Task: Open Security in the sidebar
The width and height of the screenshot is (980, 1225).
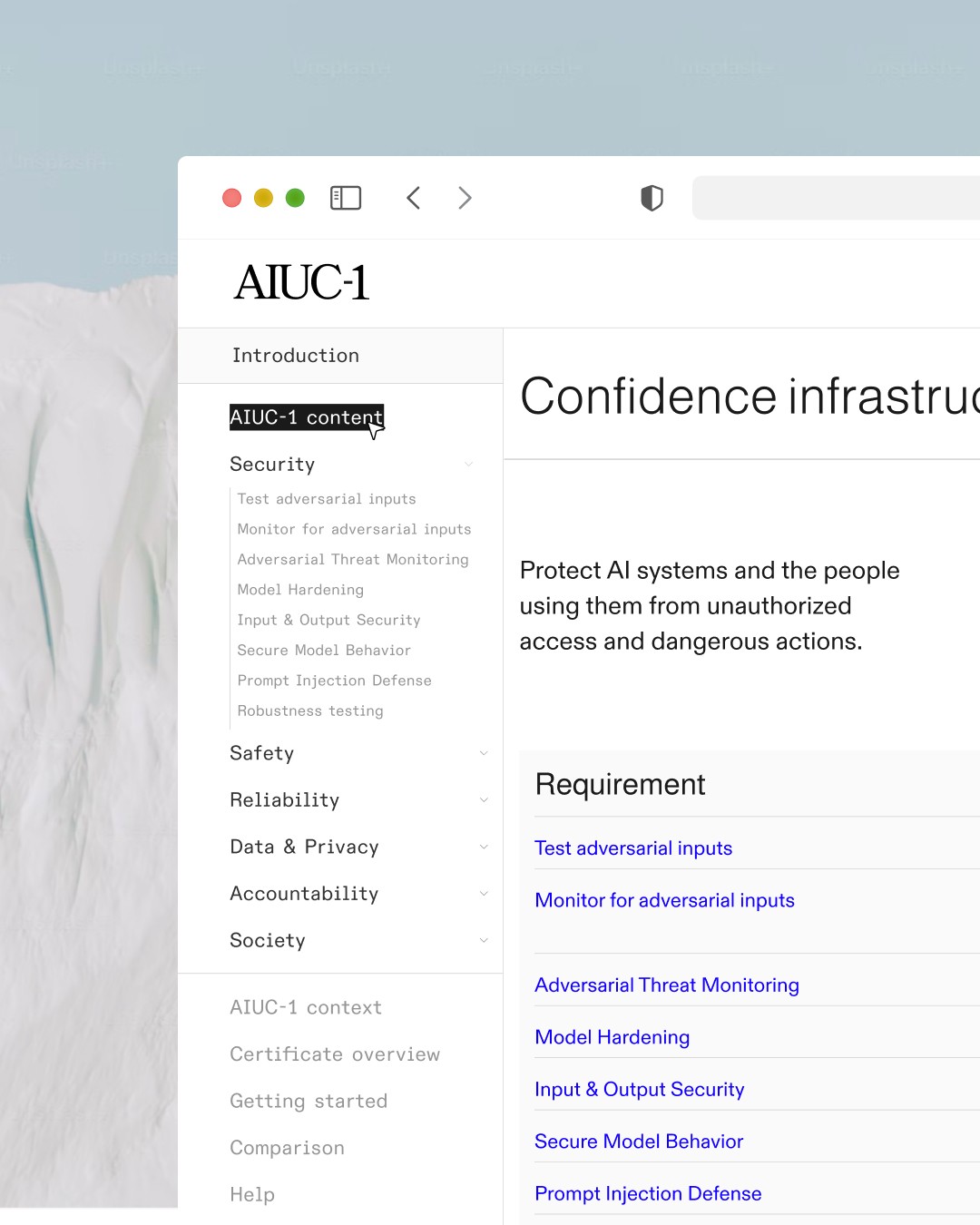Action: pos(272,465)
